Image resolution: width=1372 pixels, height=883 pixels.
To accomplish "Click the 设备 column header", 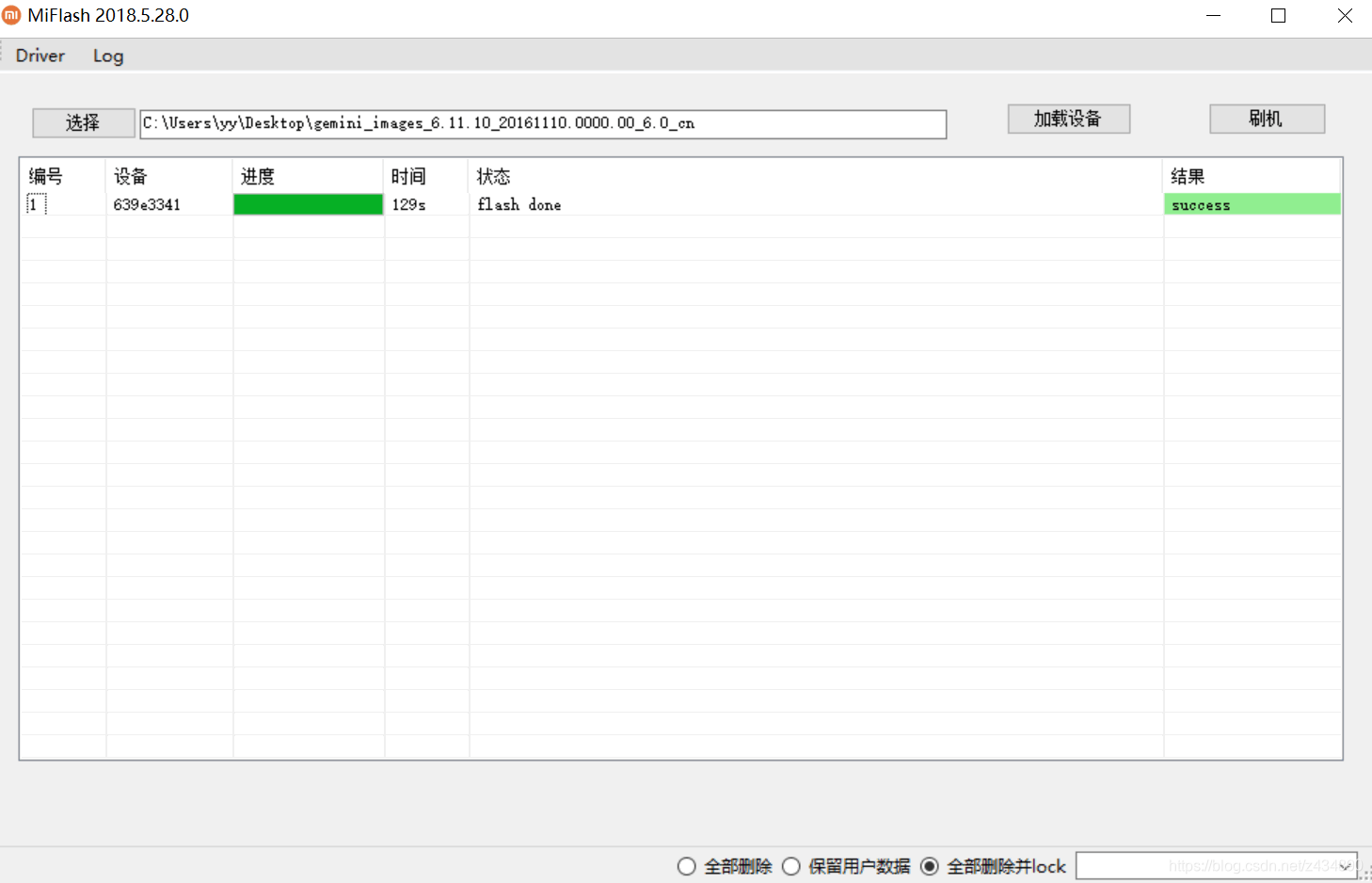I will [x=169, y=176].
